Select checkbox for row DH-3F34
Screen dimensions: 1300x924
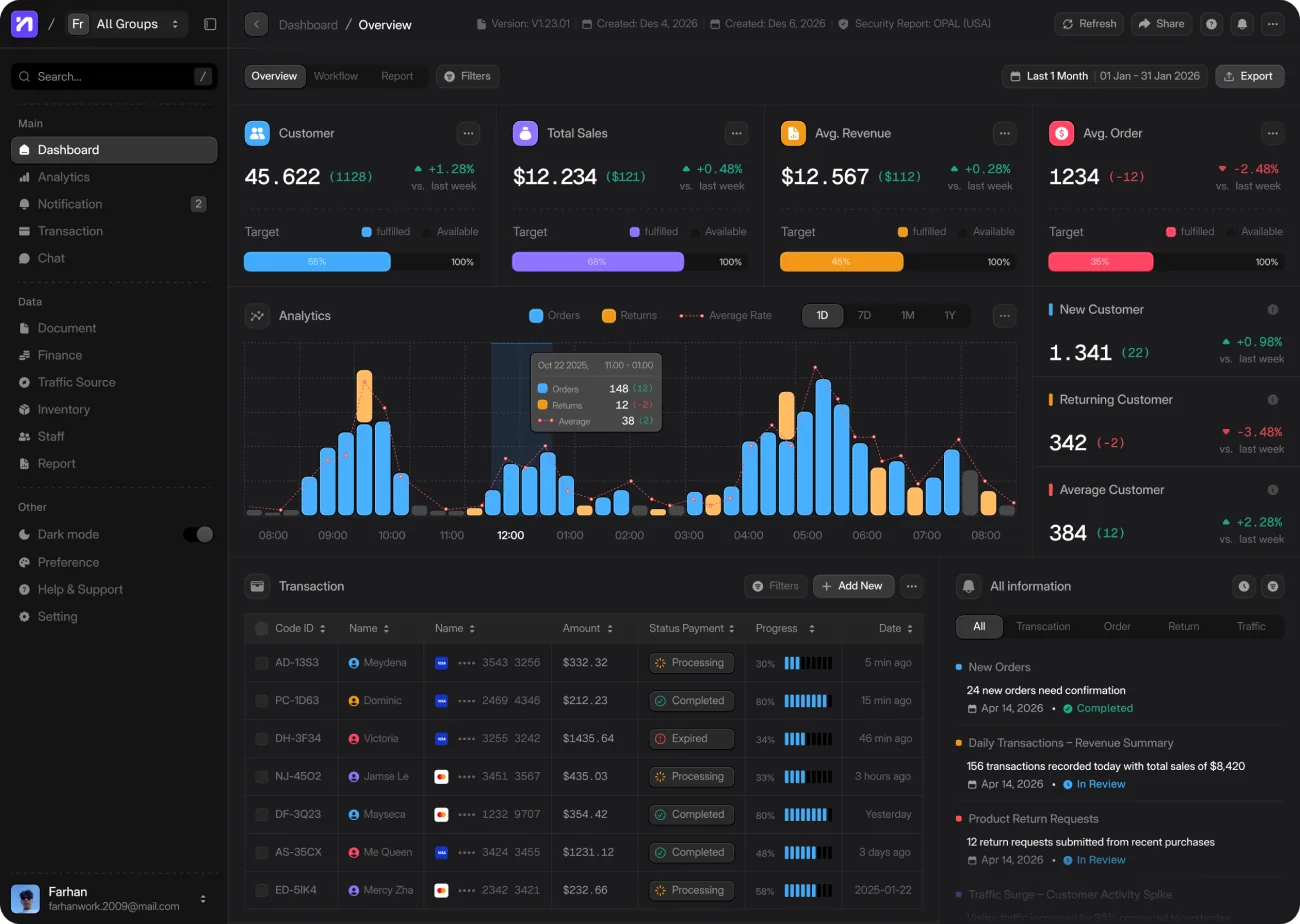(x=262, y=739)
